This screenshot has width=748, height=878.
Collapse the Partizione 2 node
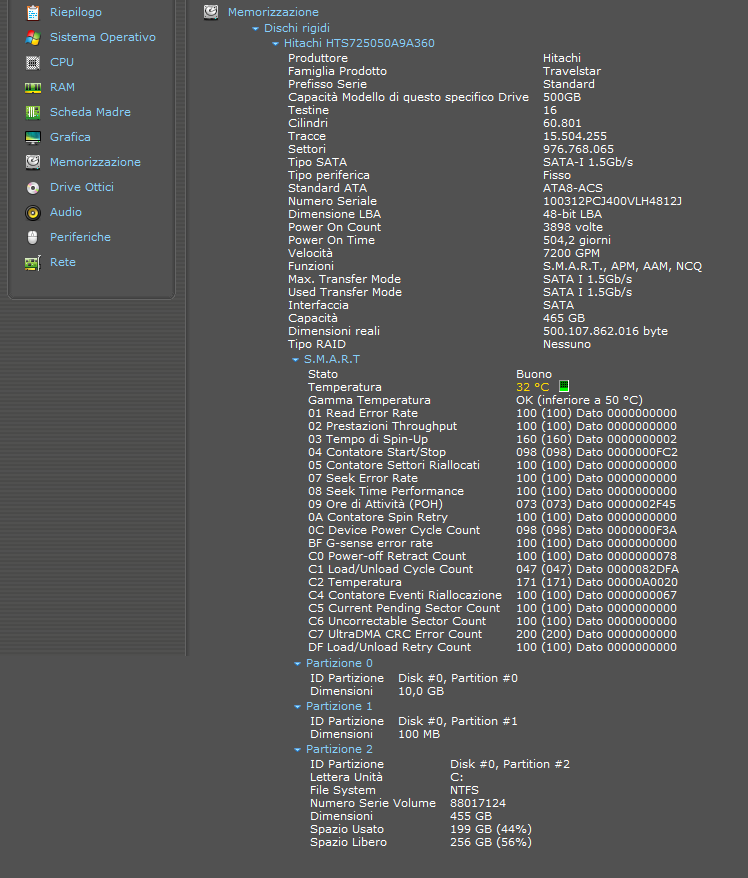[297, 750]
